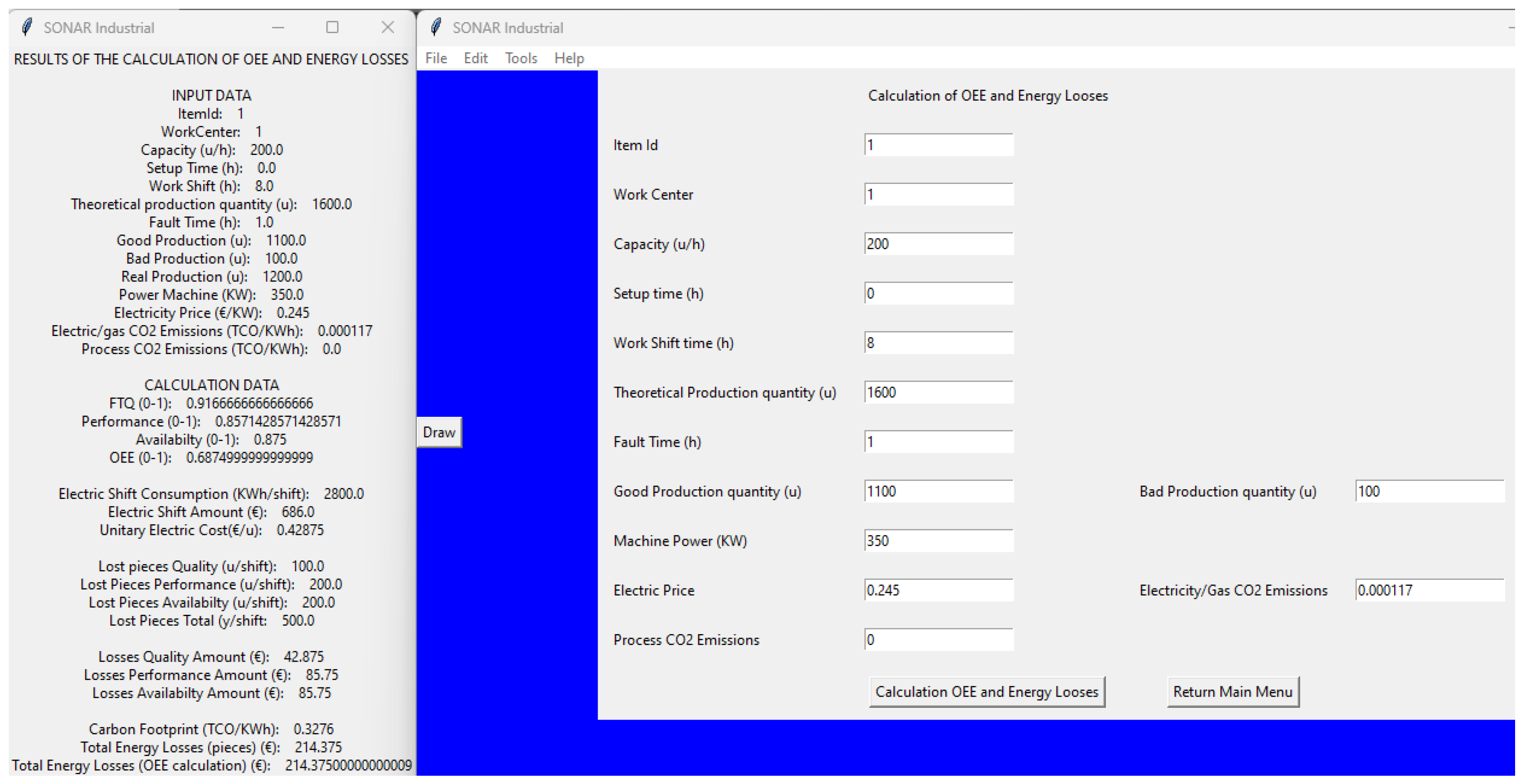Minimize the results window
The width and height of the screenshot is (1522, 784).
[x=278, y=27]
